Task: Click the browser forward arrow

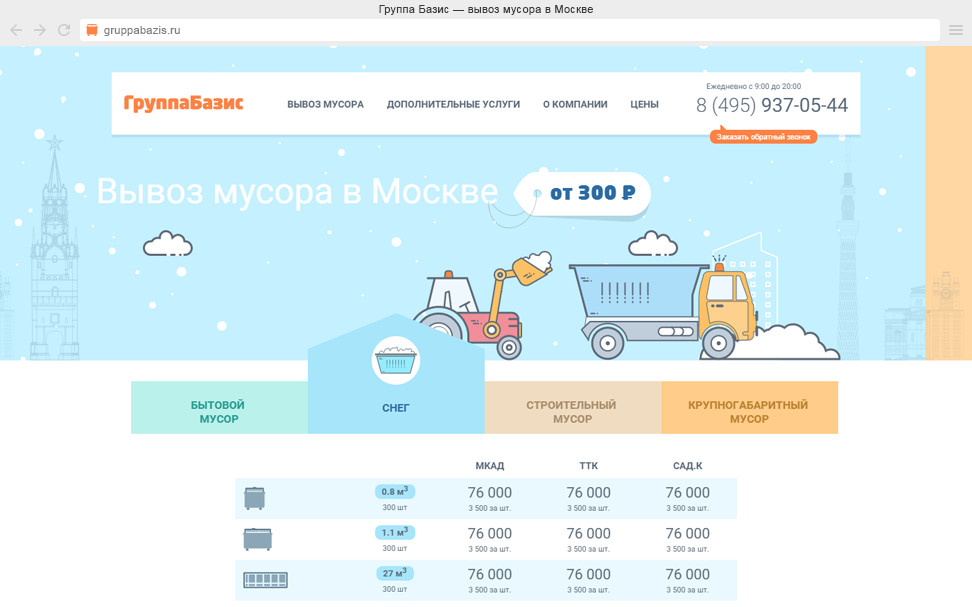Action: point(40,30)
